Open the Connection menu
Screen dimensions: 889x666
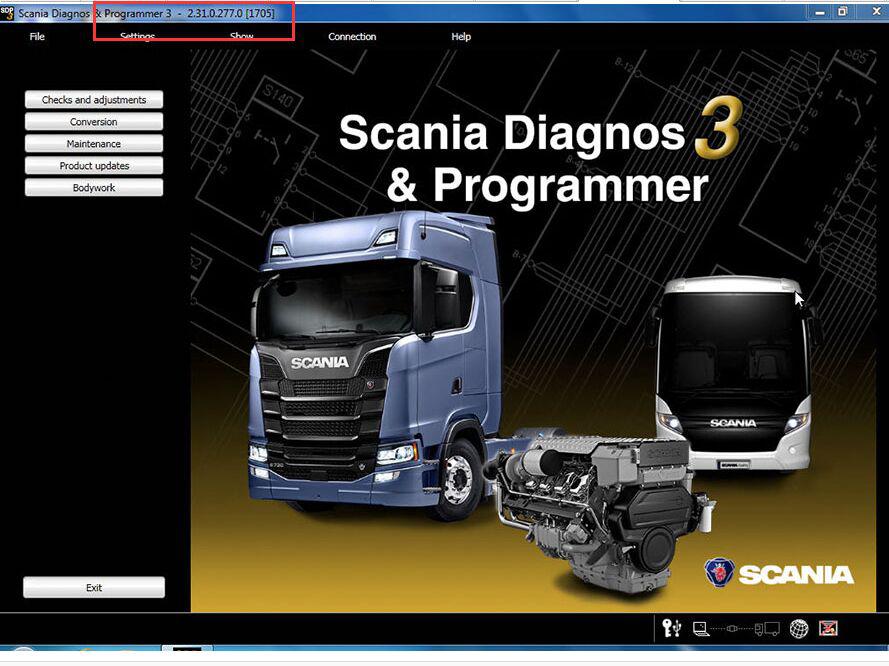352,37
